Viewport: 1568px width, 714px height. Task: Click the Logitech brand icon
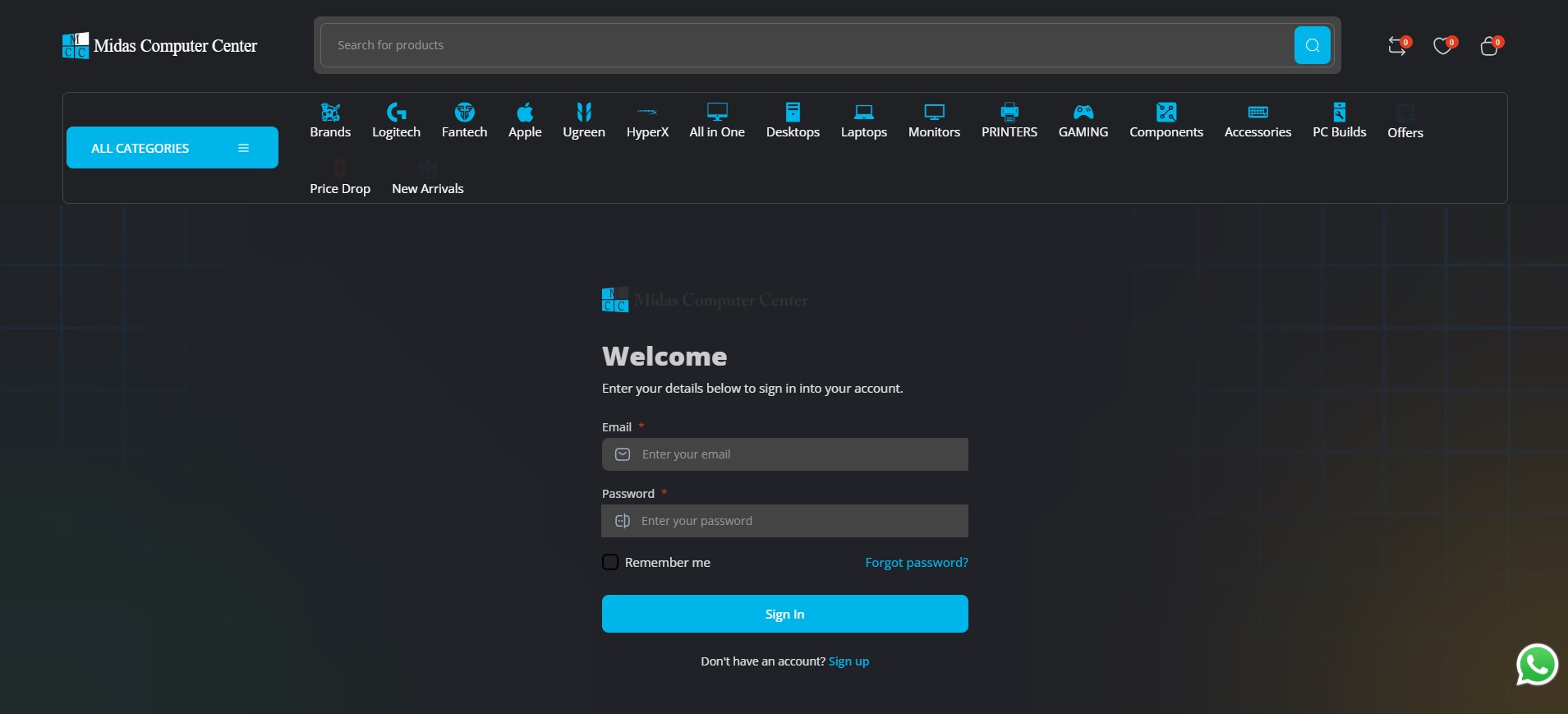click(396, 112)
